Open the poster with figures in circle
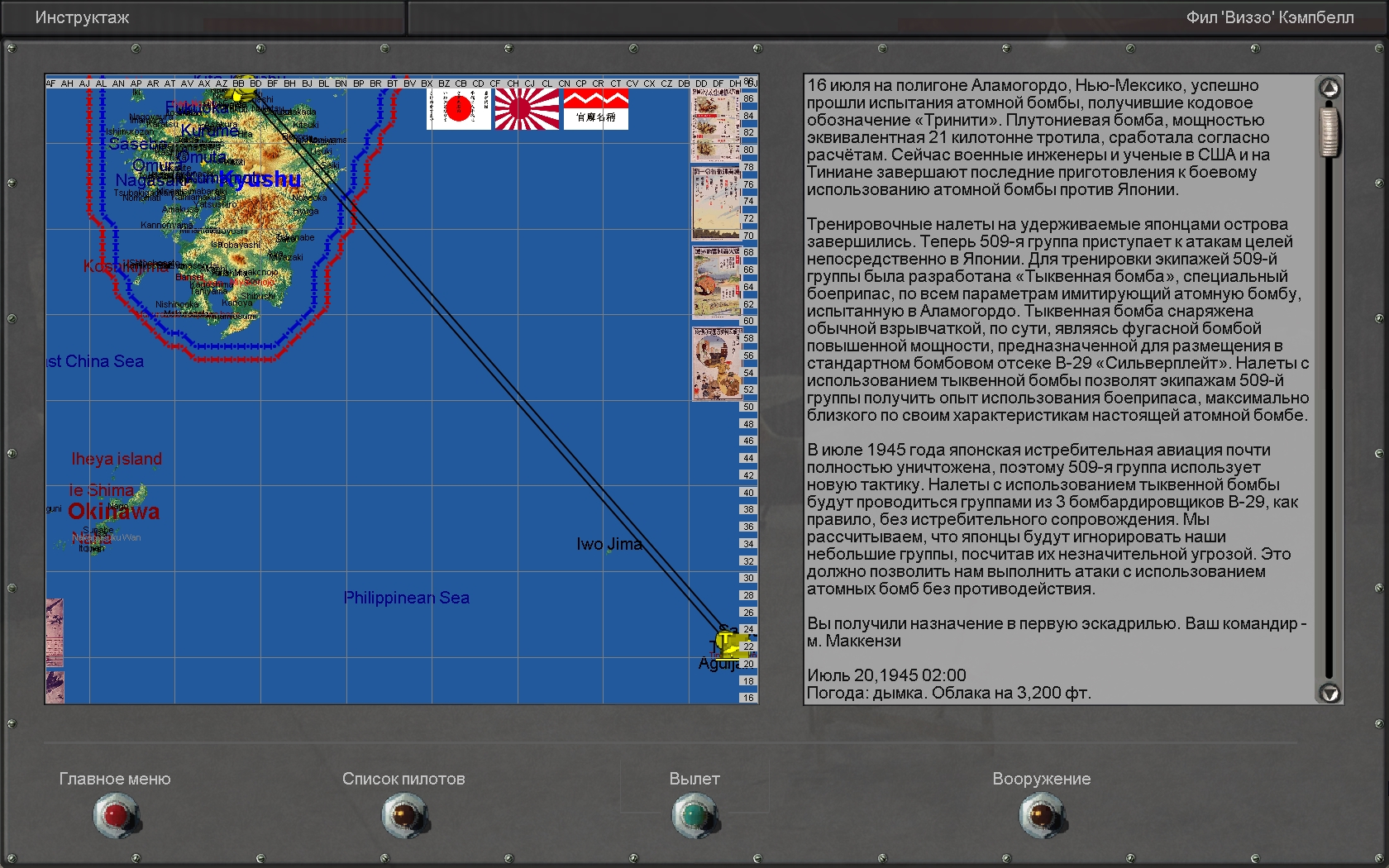Screen dimensions: 1389x868 click(x=716, y=364)
